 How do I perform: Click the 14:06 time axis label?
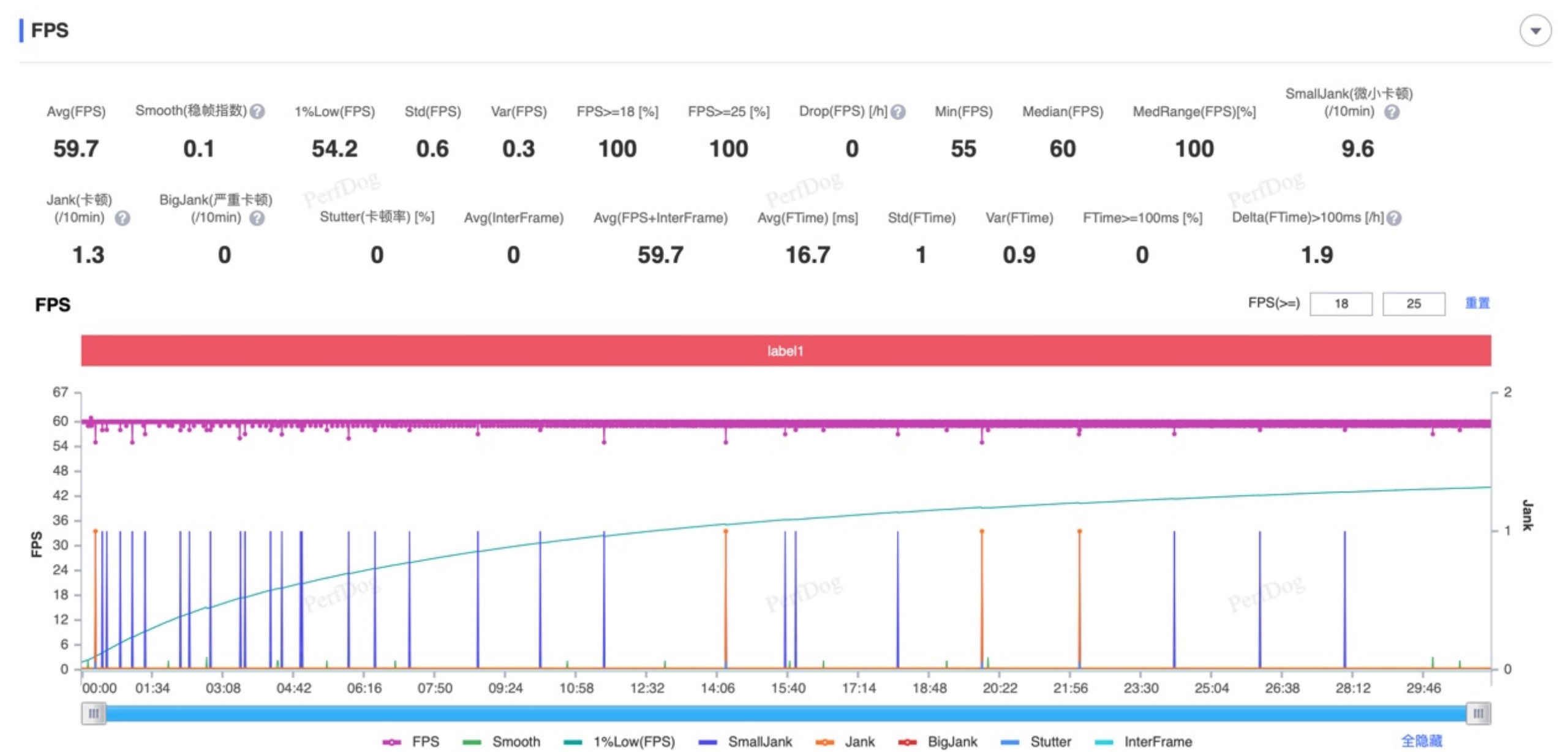(x=717, y=688)
